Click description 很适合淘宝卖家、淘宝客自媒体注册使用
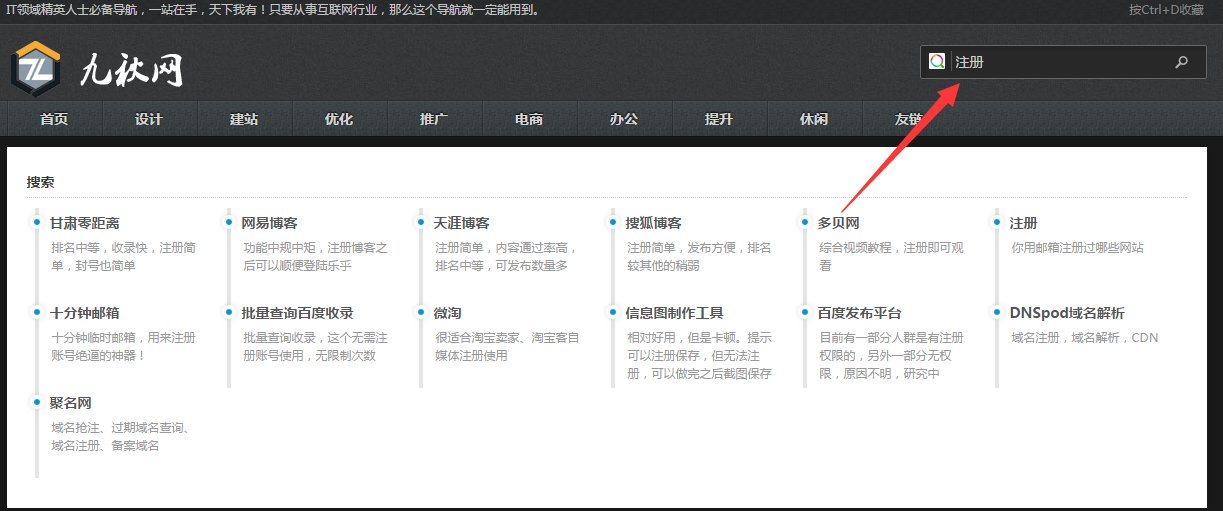Viewport: 1223px width, 511px height. (507, 346)
